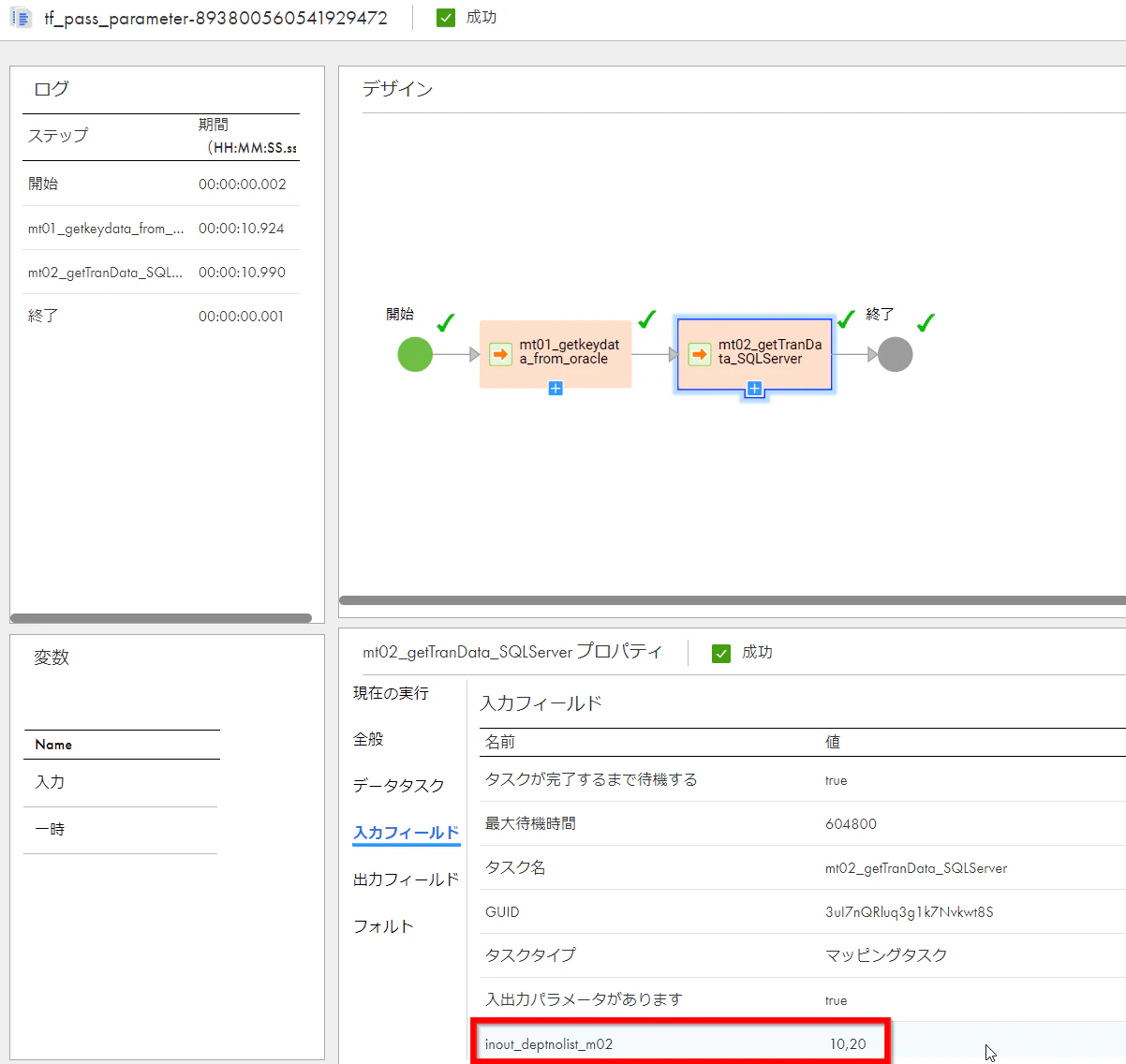Click the 604800 max wait time value
Screen dimensions: 1126x1064
click(851, 824)
